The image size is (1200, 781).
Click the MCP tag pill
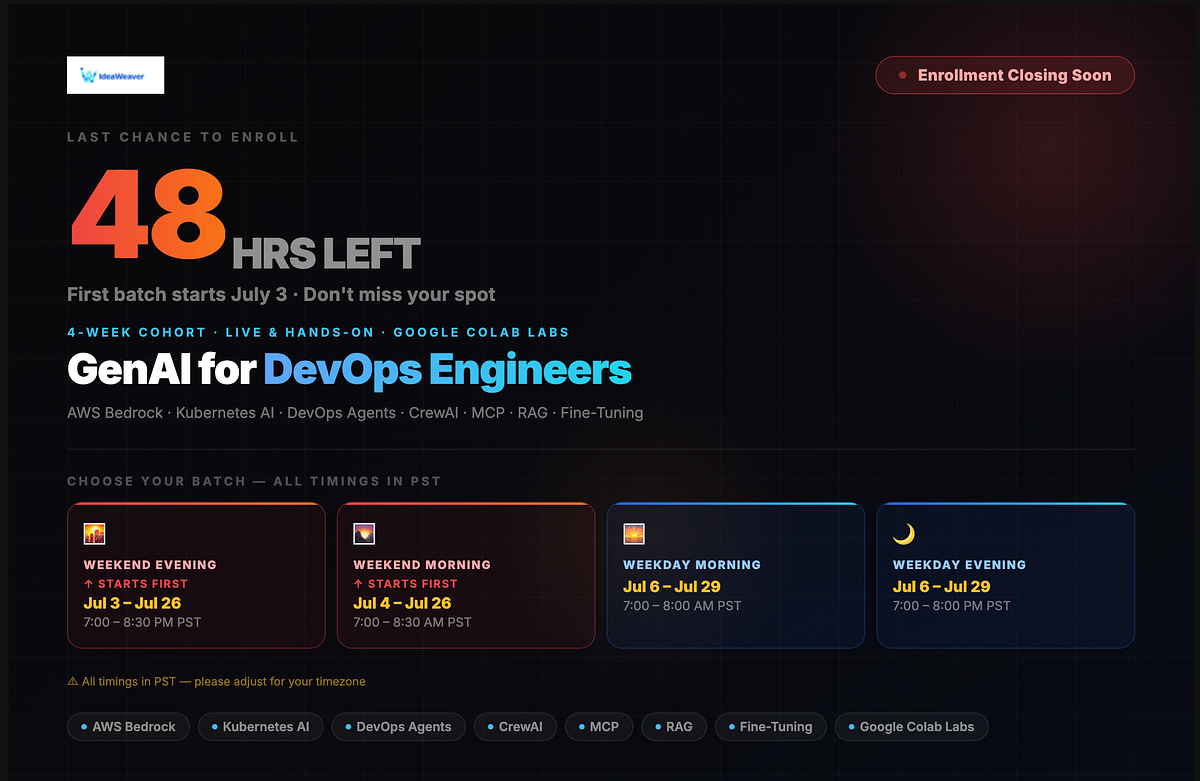[599, 727]
